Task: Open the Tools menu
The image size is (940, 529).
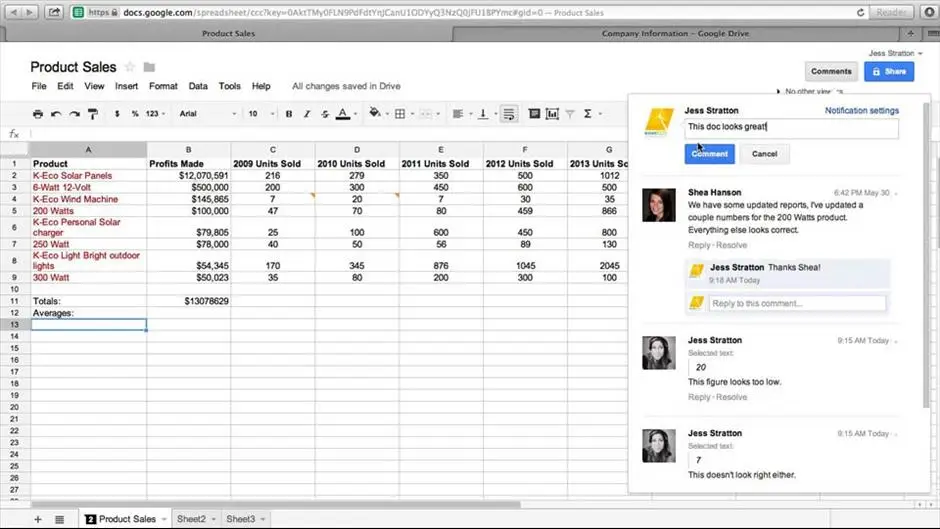Action: (230, 86)
